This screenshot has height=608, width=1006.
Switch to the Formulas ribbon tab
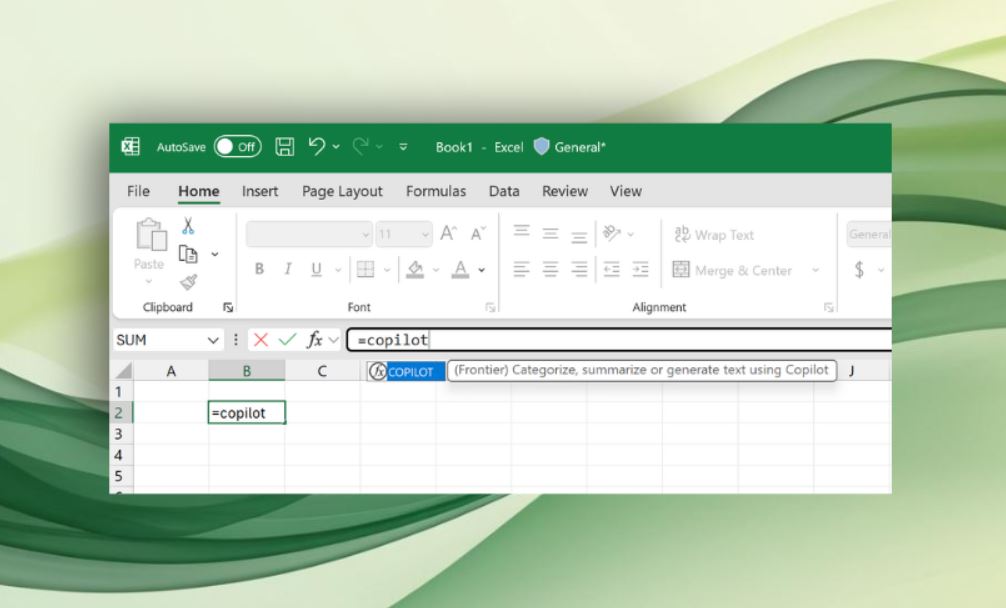point(436,191)
